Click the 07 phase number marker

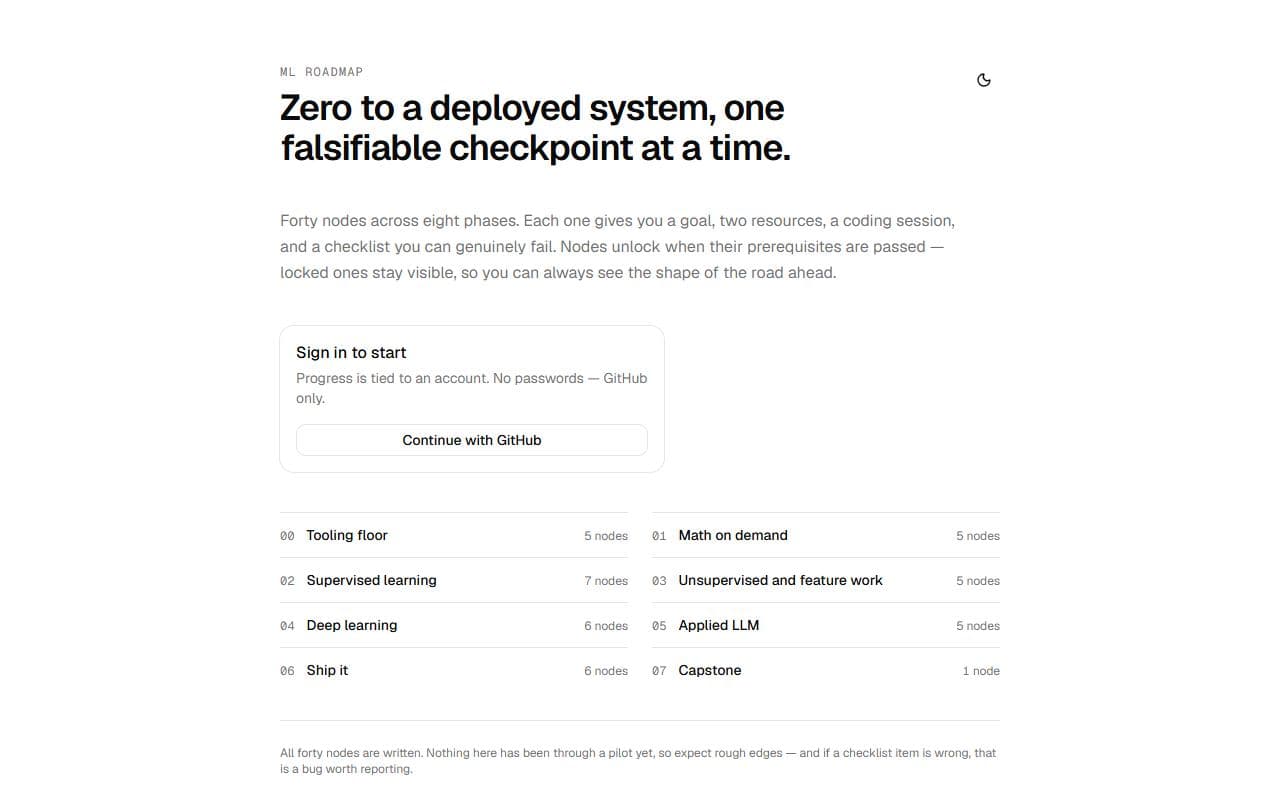tap(659, 671)
